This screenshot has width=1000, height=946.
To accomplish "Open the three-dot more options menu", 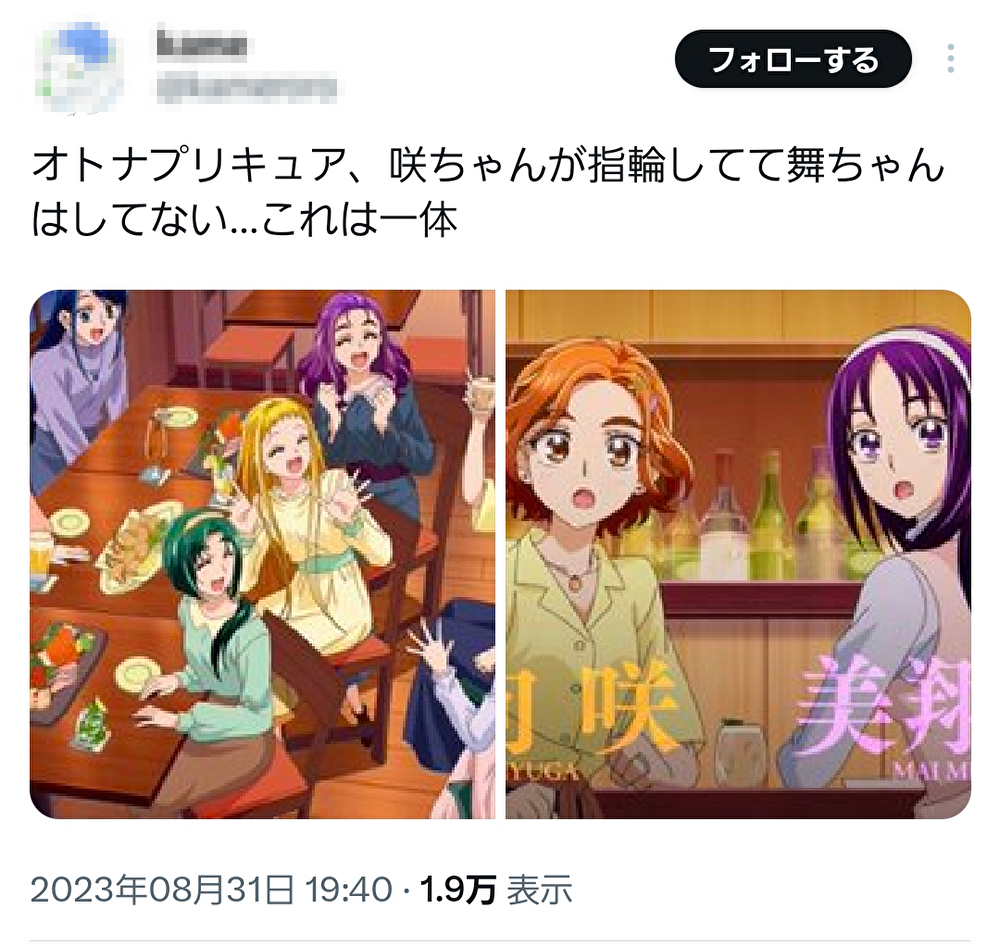I will tap(950, 59).
